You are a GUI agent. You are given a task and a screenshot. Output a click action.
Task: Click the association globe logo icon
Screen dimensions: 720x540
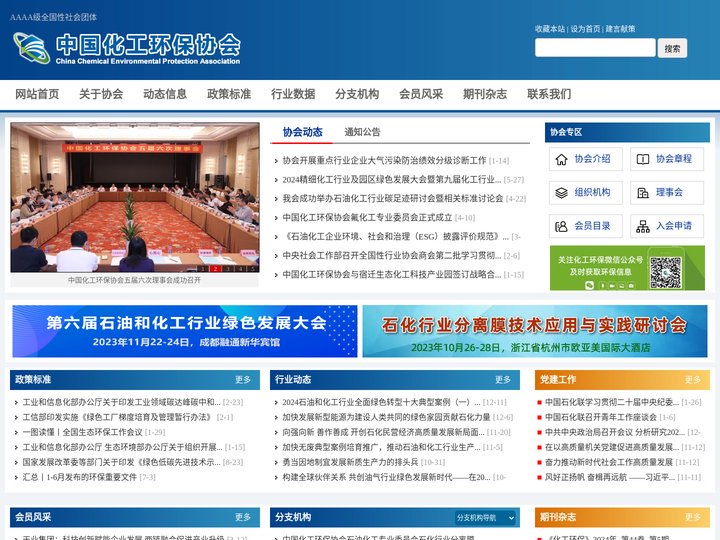click(x=32, y=48)
